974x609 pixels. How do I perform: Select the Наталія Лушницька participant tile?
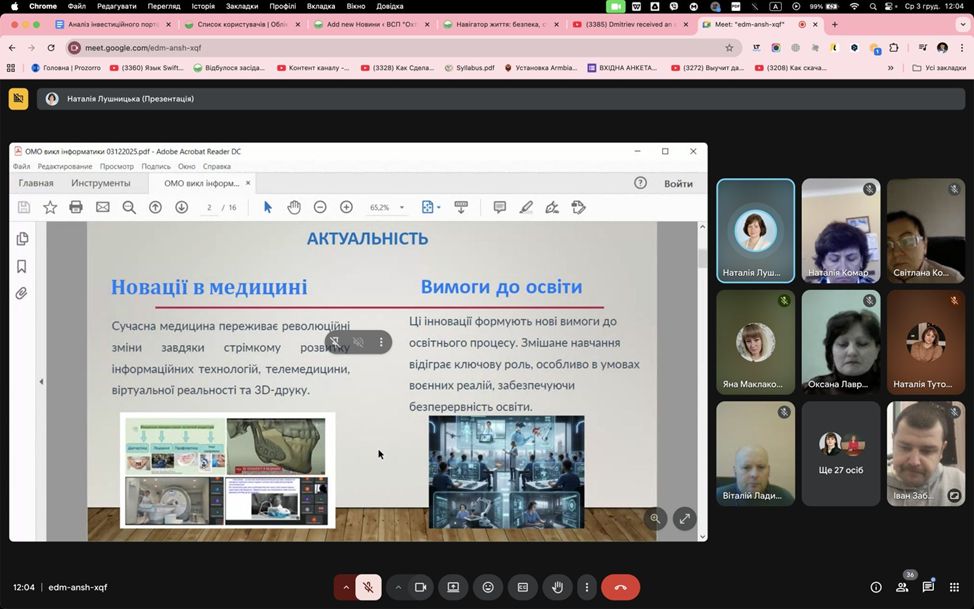pos(755,231)
